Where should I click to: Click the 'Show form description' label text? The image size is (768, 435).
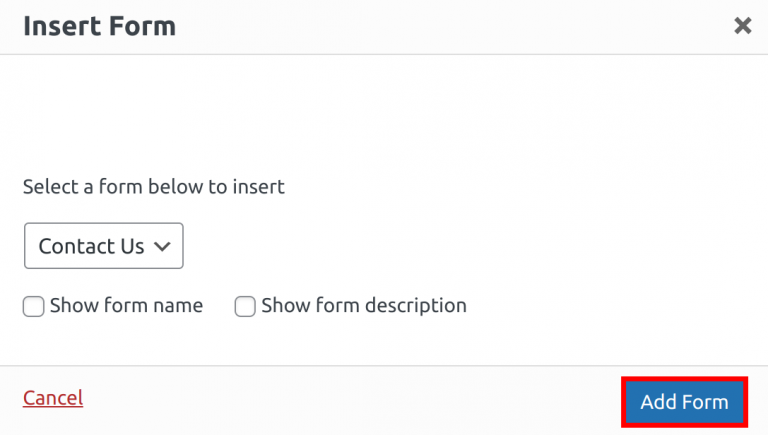[x=364, y=306]
